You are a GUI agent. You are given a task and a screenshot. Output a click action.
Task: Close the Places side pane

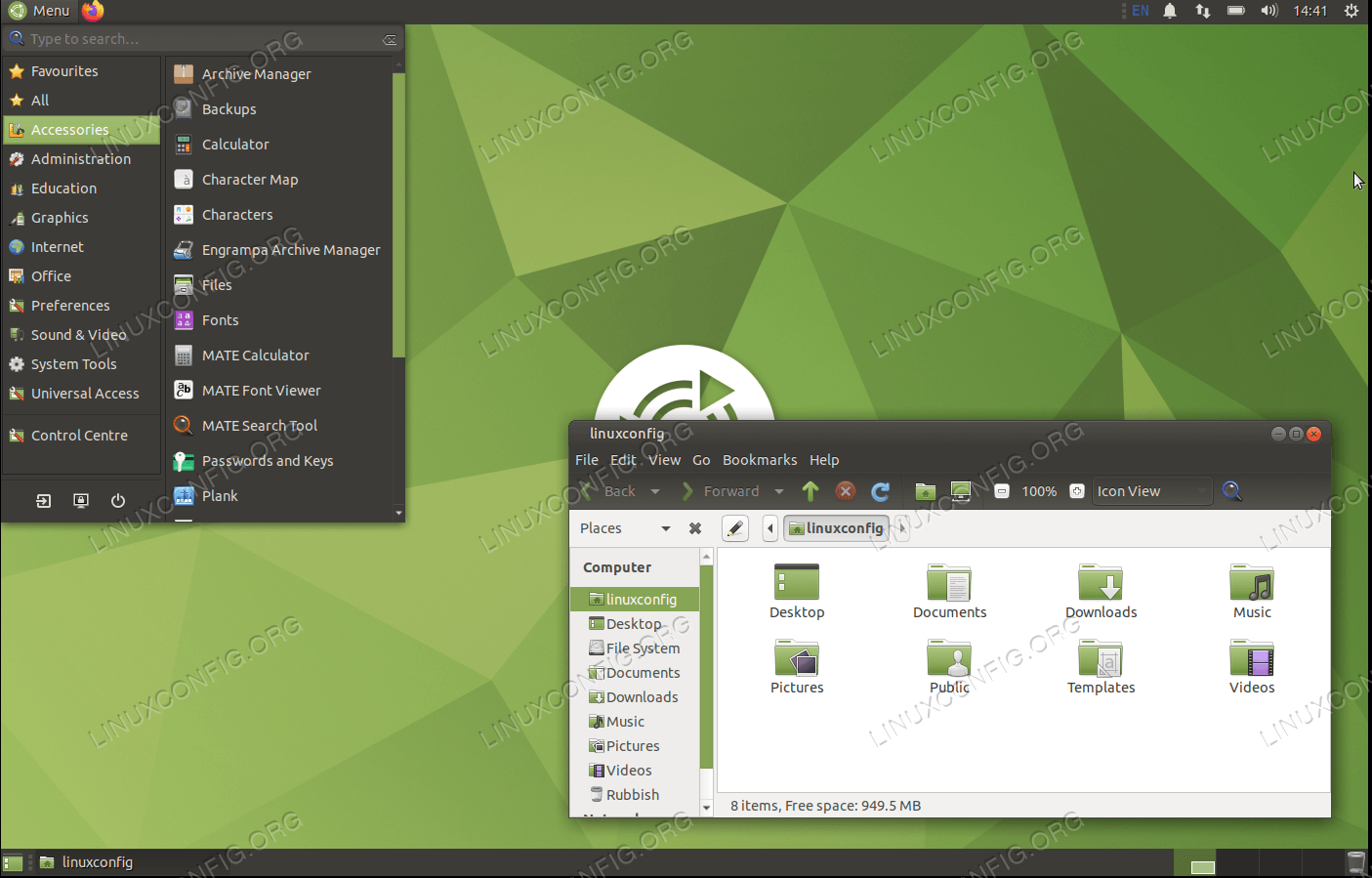[695, 528]
